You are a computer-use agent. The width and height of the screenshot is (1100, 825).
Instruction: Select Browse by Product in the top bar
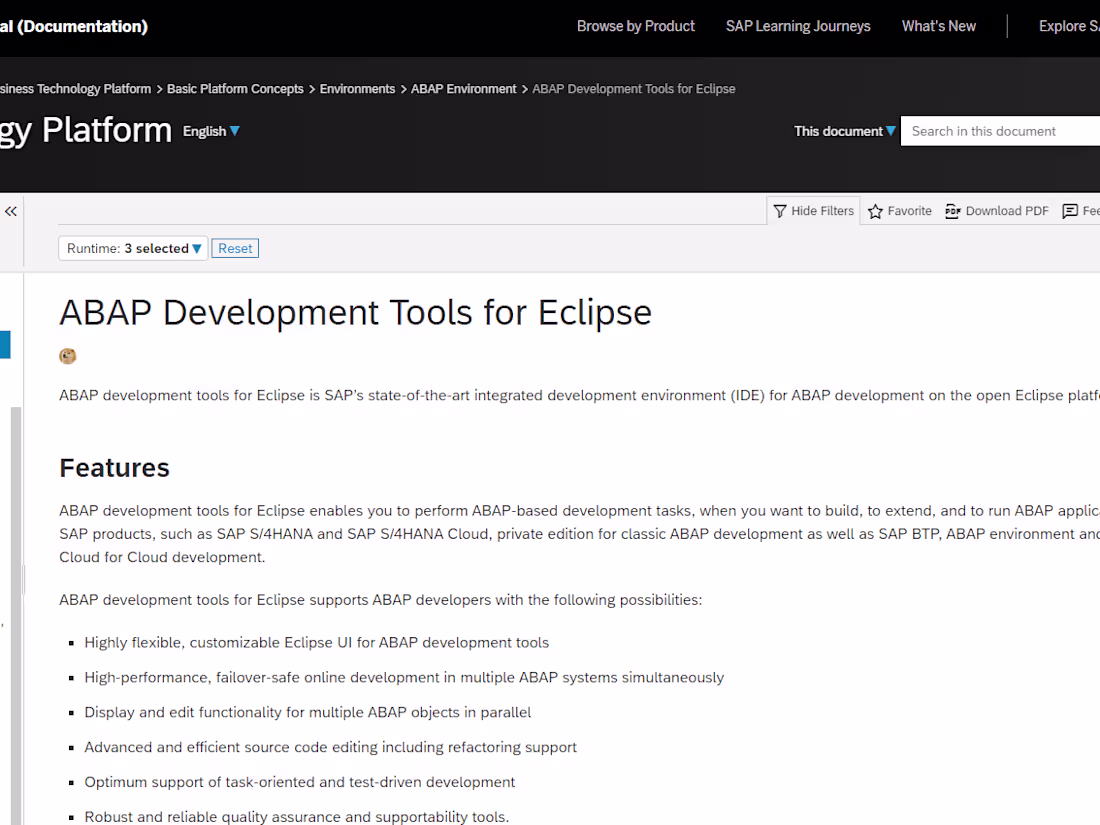[x=635, y=26]
